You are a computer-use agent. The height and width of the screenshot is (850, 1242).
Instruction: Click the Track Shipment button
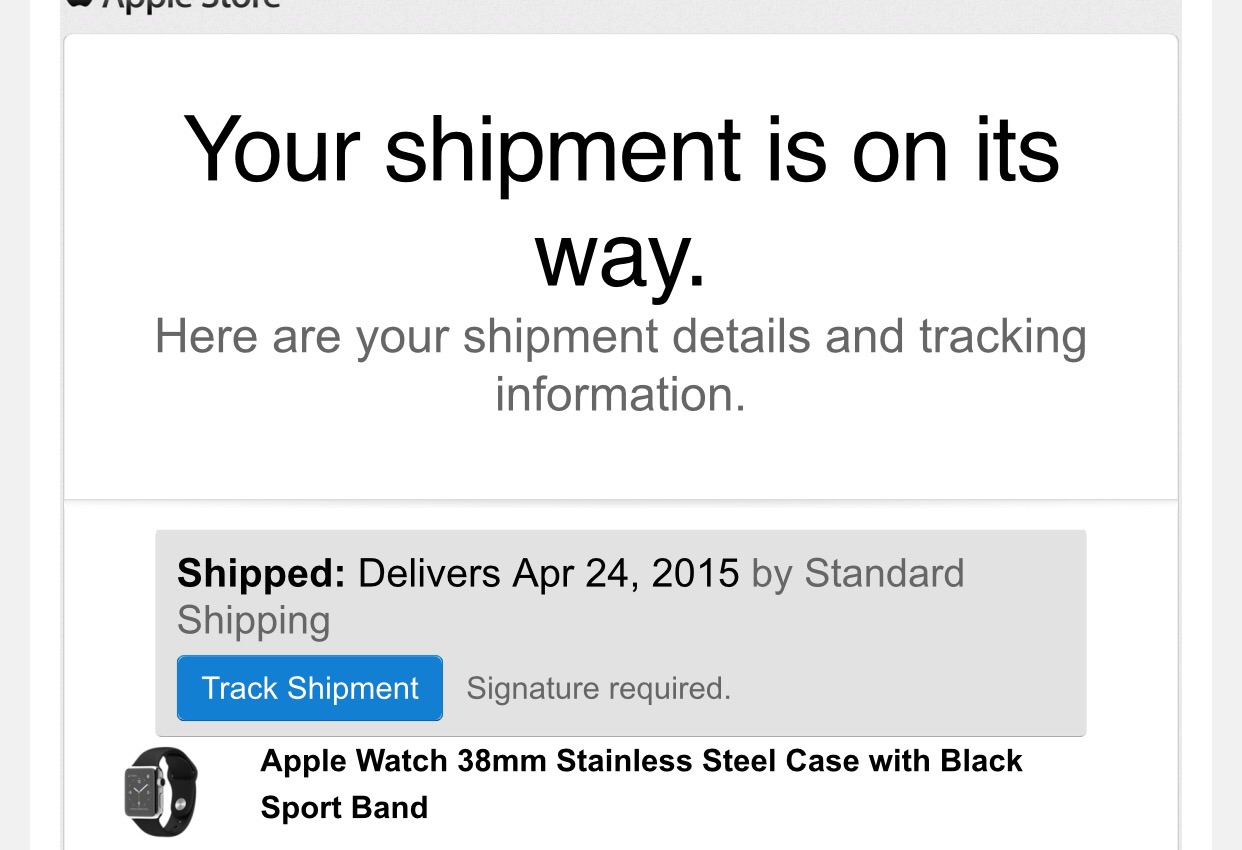(x=310, y=688)
